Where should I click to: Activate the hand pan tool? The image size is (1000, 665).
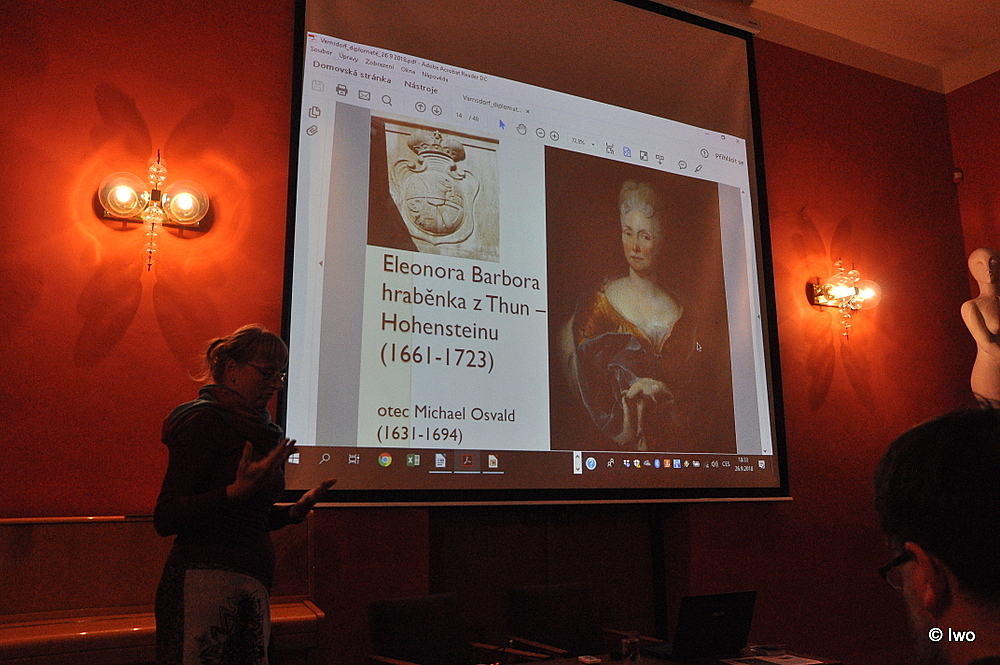tap(521, 129)
